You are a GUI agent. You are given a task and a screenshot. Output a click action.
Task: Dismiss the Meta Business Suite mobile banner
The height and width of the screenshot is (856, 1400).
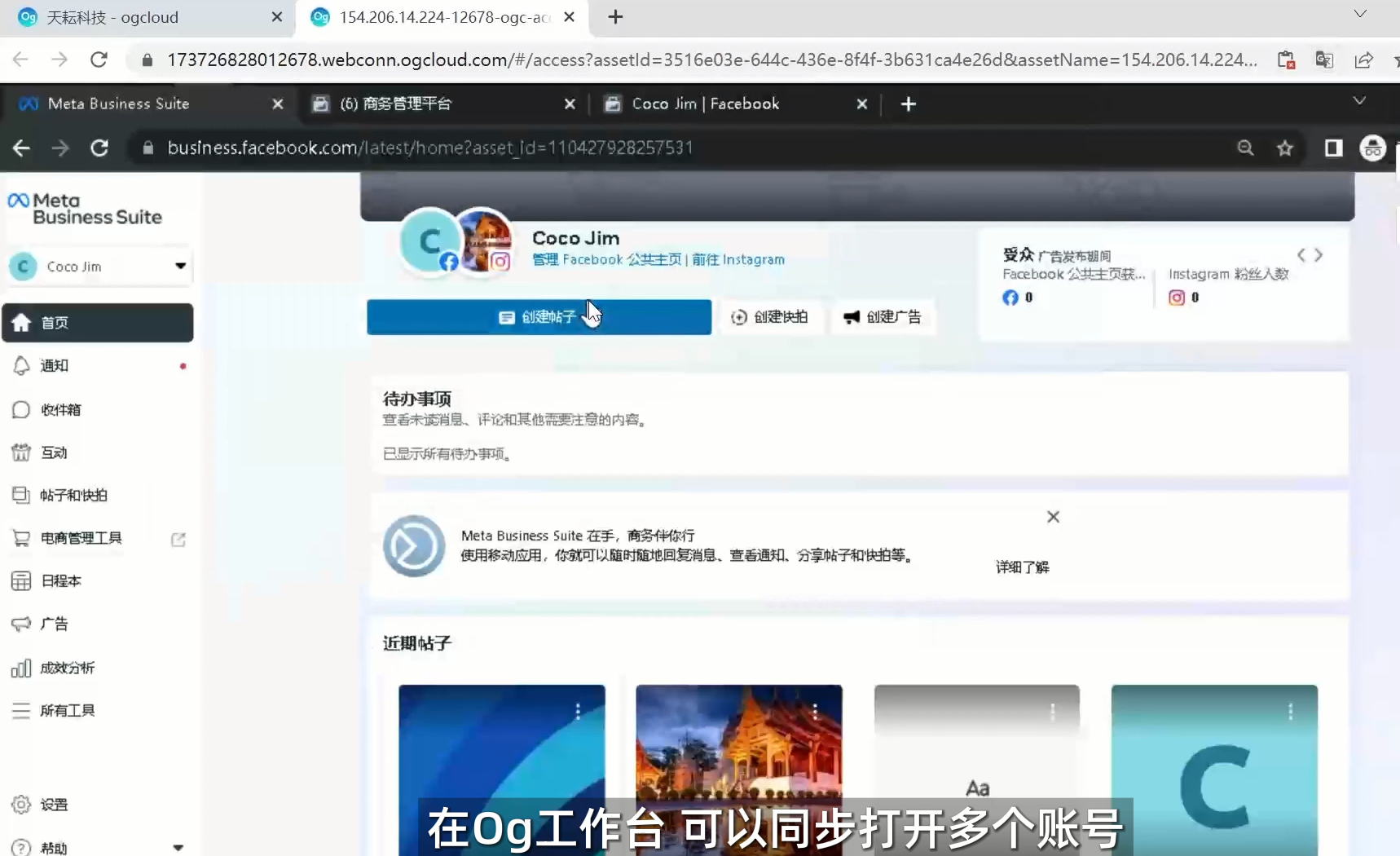point(1053,517)
